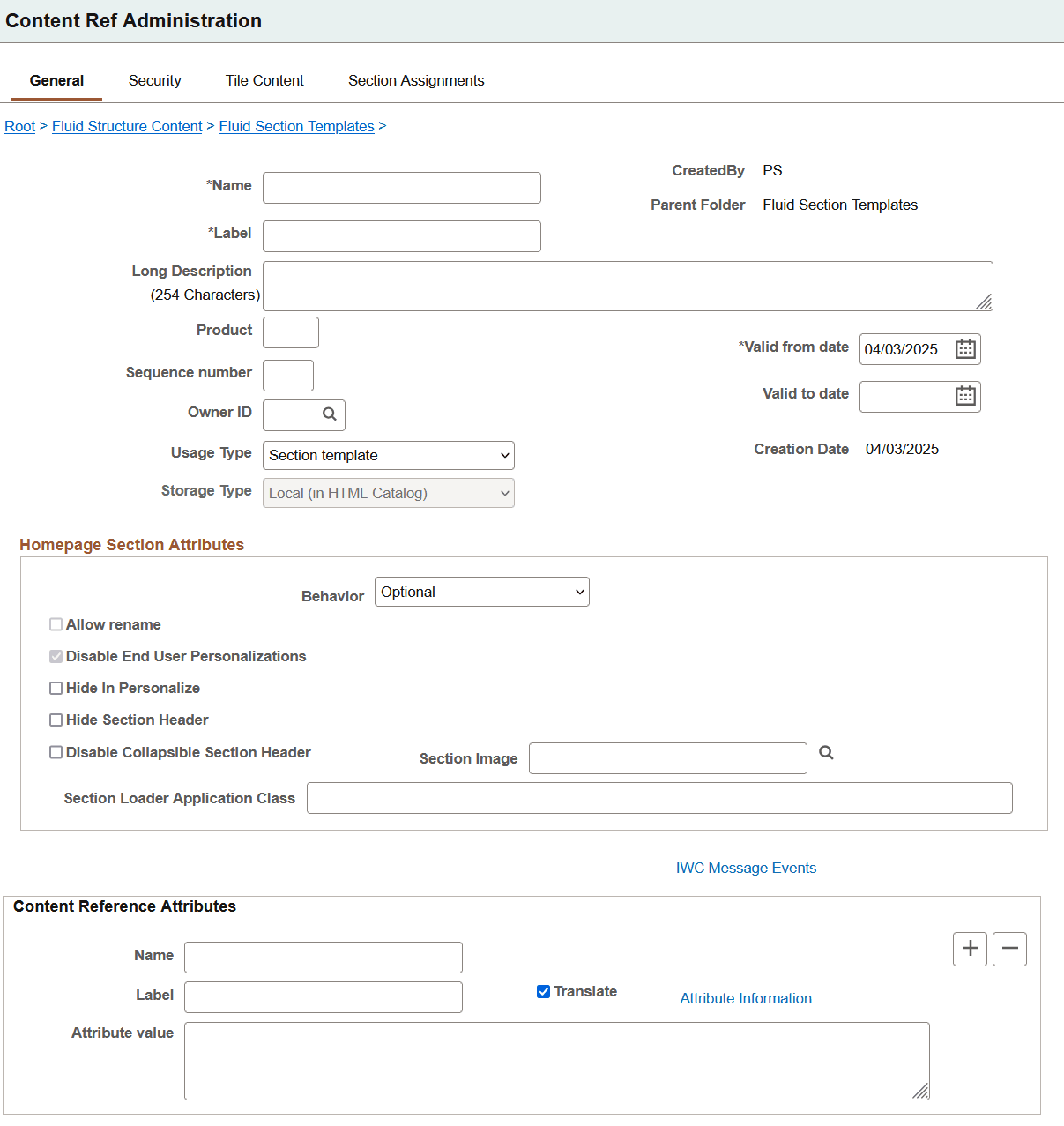The image size is (1064, 1126).
Task: Follow the Fluid Structure Content breadcrumb link
Action: pyautogui.click(x=126, y=126)
